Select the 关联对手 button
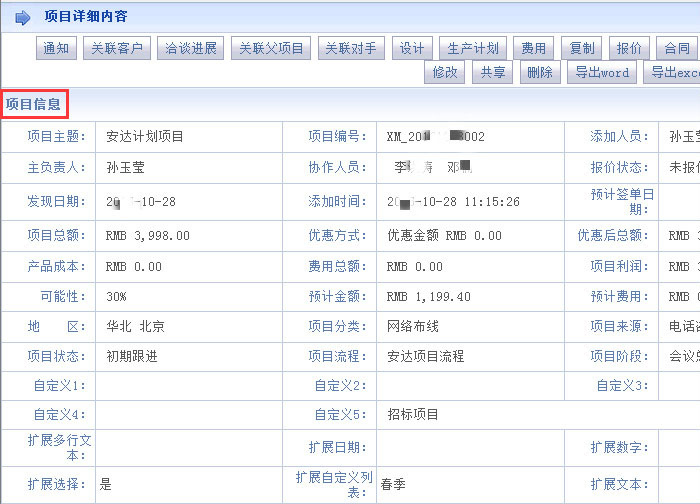The image size is (700, 504). tap(351, 48)
